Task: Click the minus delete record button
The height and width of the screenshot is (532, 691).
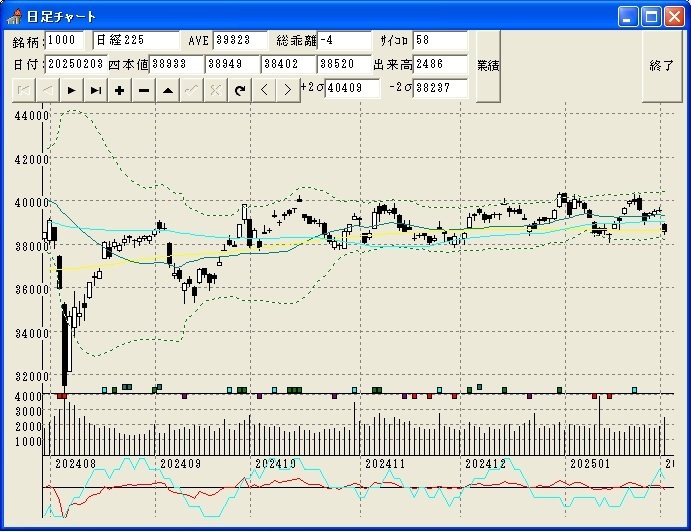Action: (x=143, y=90)
